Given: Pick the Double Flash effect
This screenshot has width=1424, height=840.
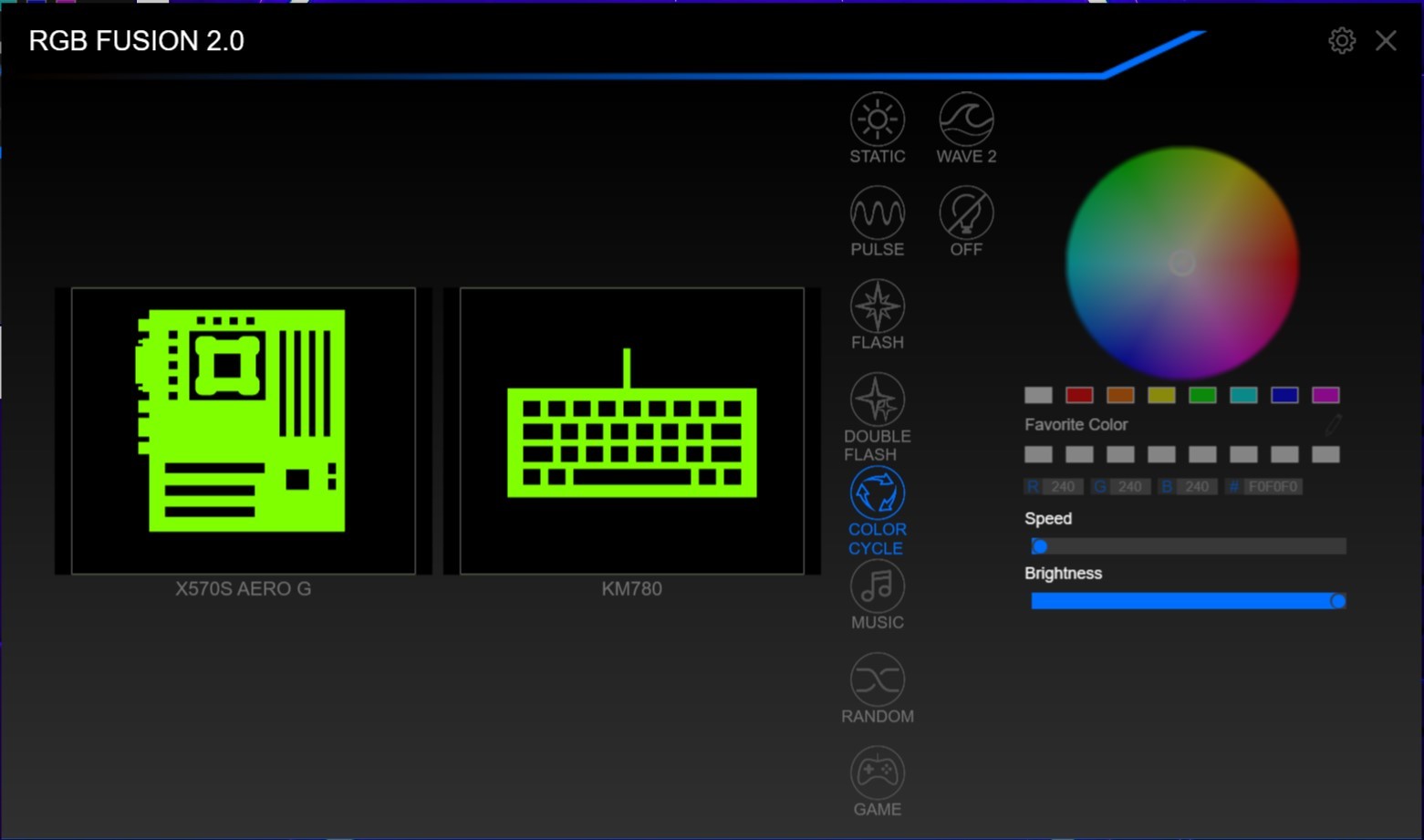Looking at the screenshot, I should point(878,417).
